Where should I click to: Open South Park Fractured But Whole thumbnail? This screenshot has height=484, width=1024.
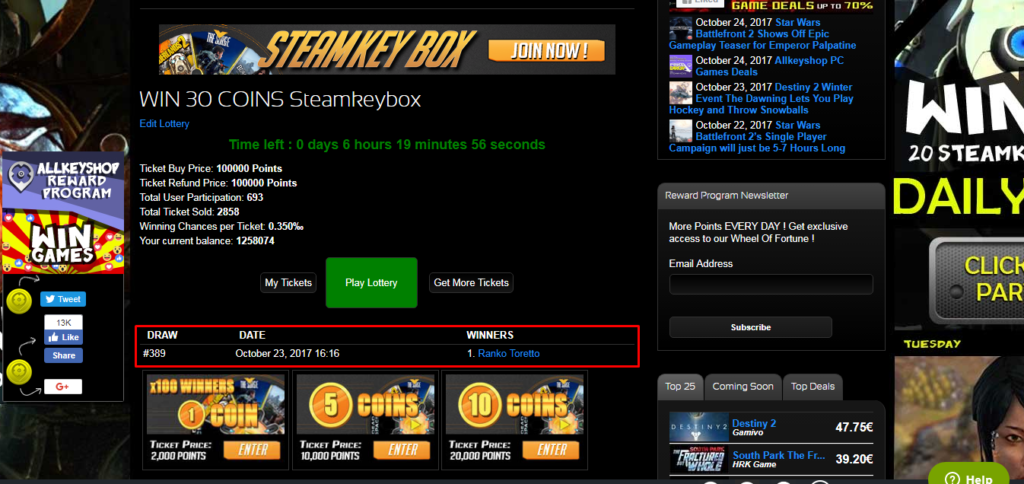(698, 461)
